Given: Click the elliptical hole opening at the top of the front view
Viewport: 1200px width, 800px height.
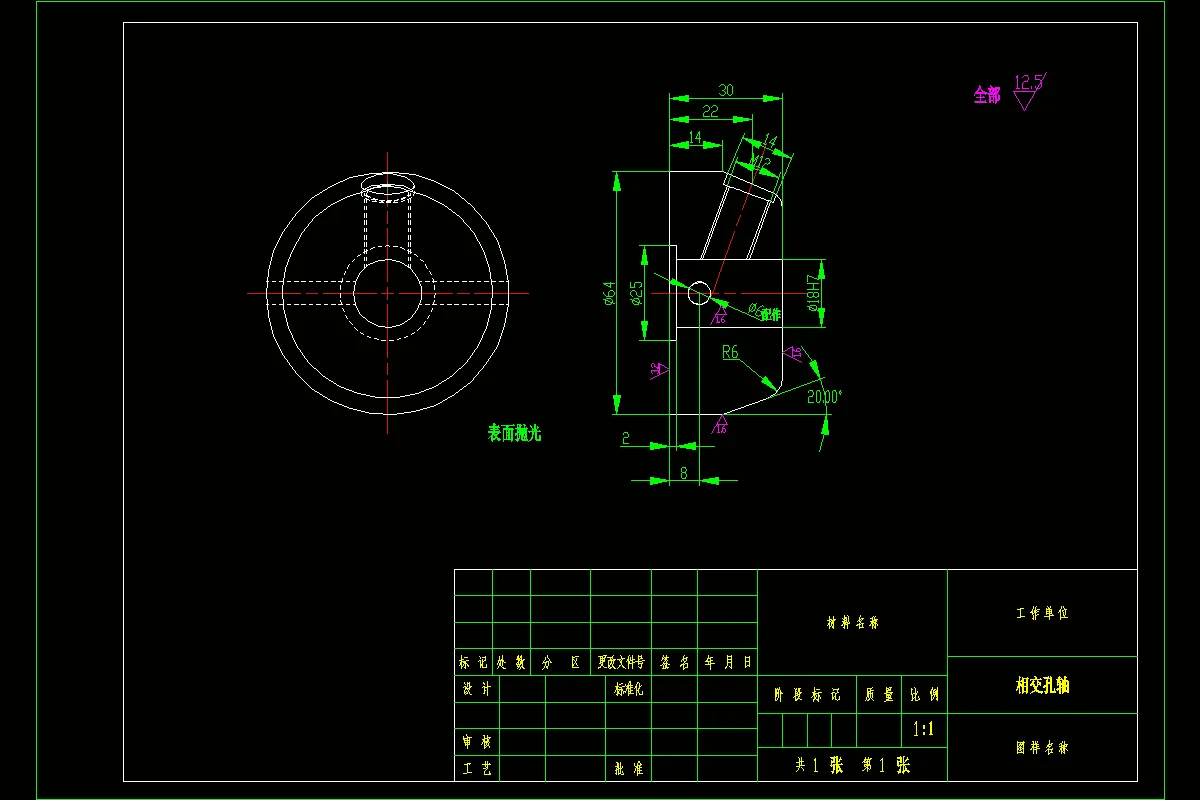Looking at the screenshot, I should point(388,187).
